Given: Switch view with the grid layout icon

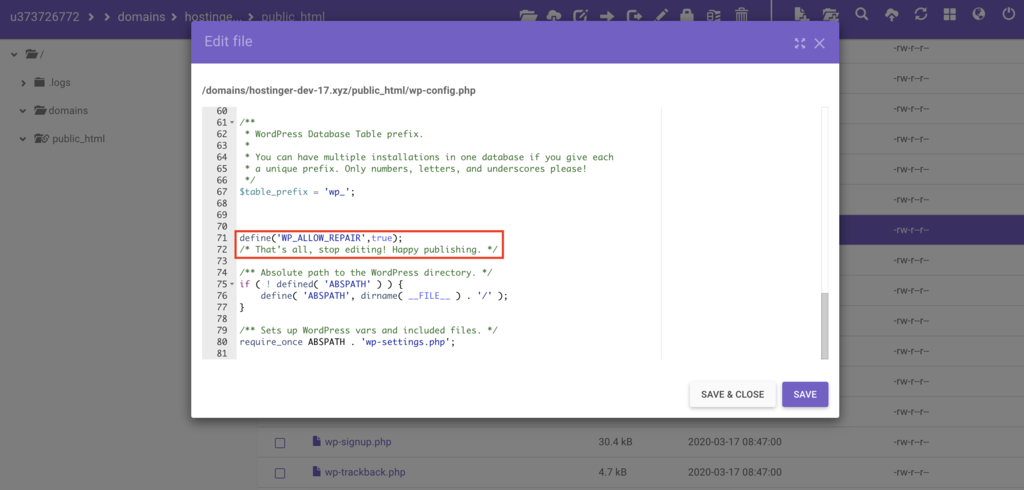Looking at the screenshot, I should click(949, 15).
